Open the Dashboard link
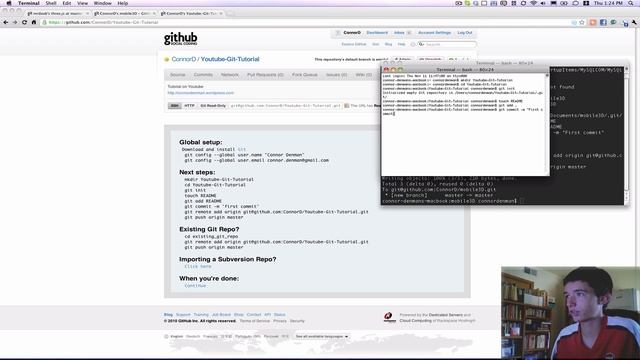The height and width of the screenshot is (360, 640). [x=377, y=33]
